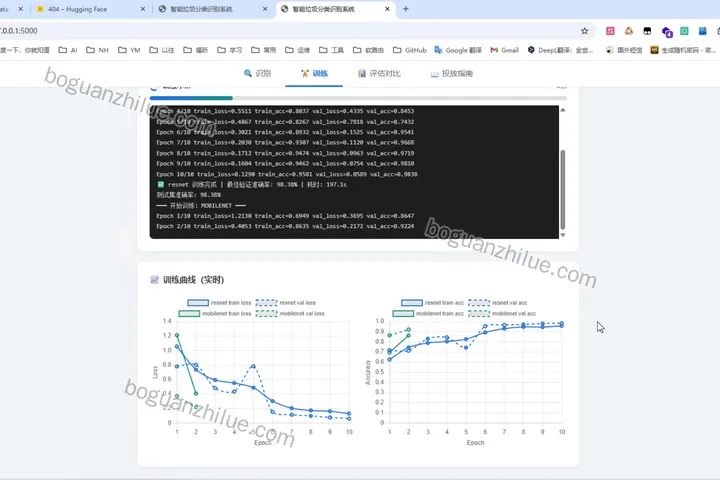
Task: Open the 学习 bookmark folder
Action: 229,50
